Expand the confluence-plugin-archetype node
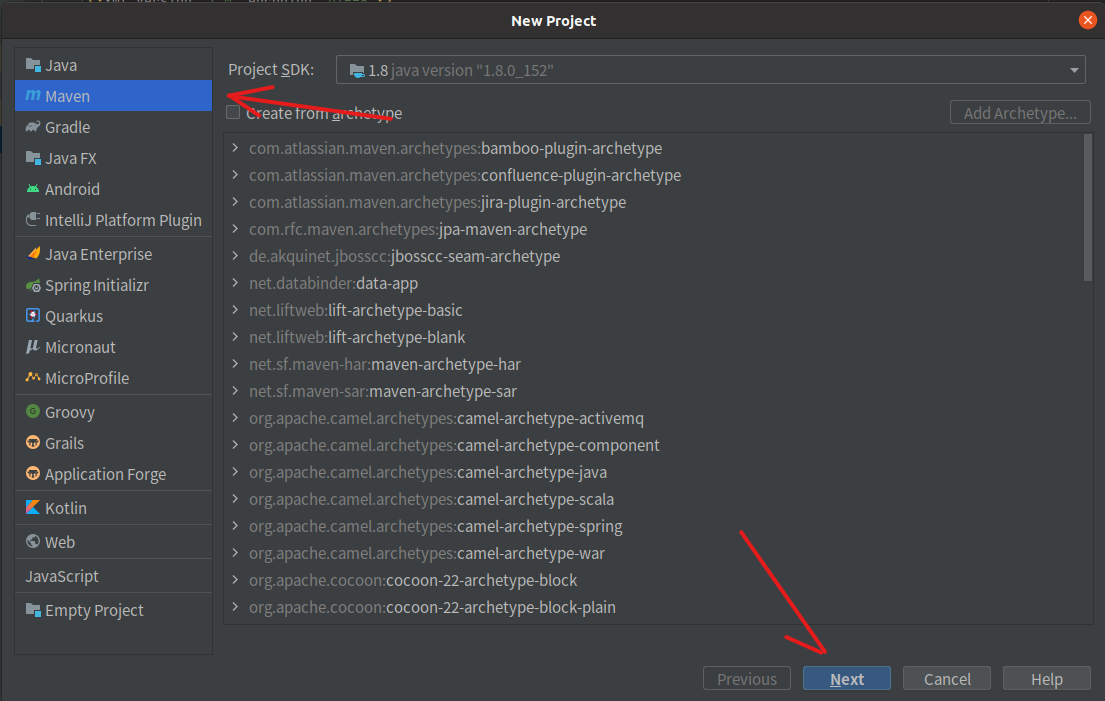The width and height of the screenshot is (1105, 701). click(235, 175)
